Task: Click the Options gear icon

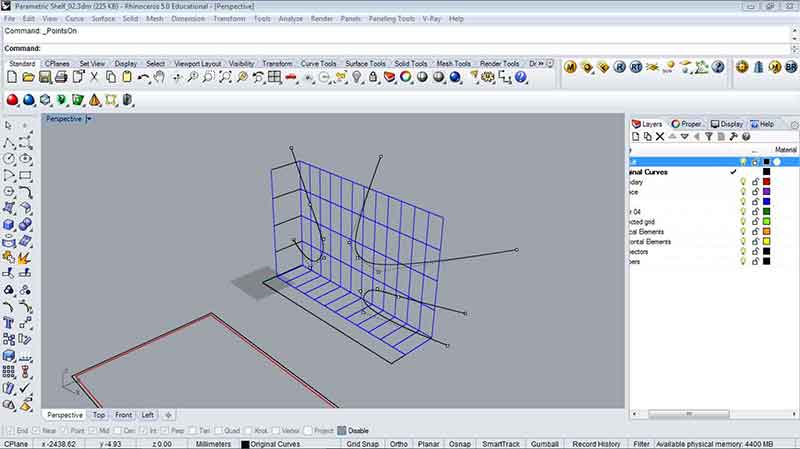Action: point(488,78)
